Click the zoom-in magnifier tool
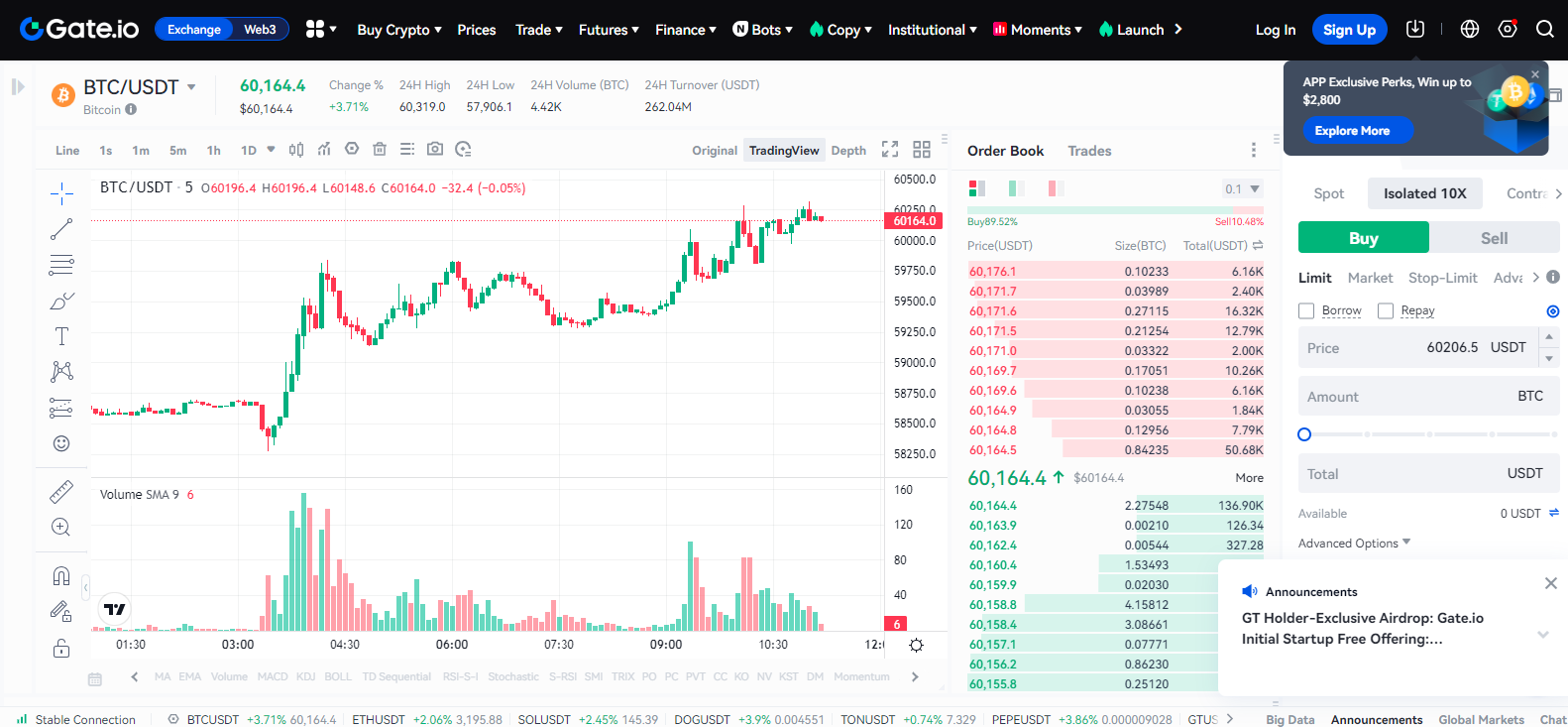 pyautogui.click(x=61, y=527)
